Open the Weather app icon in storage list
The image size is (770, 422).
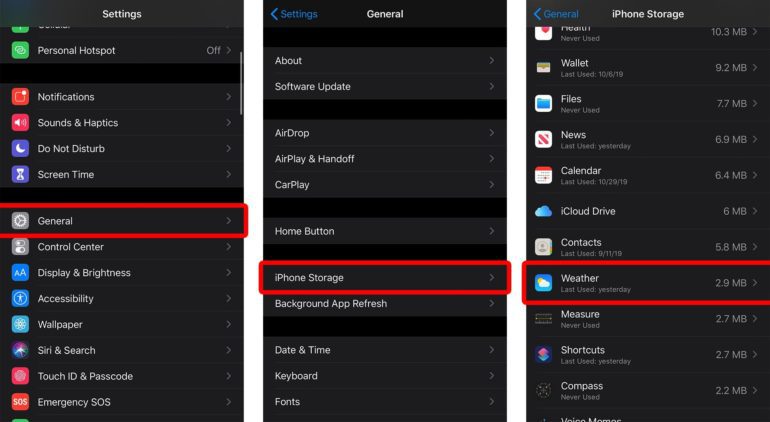point(543,283)
